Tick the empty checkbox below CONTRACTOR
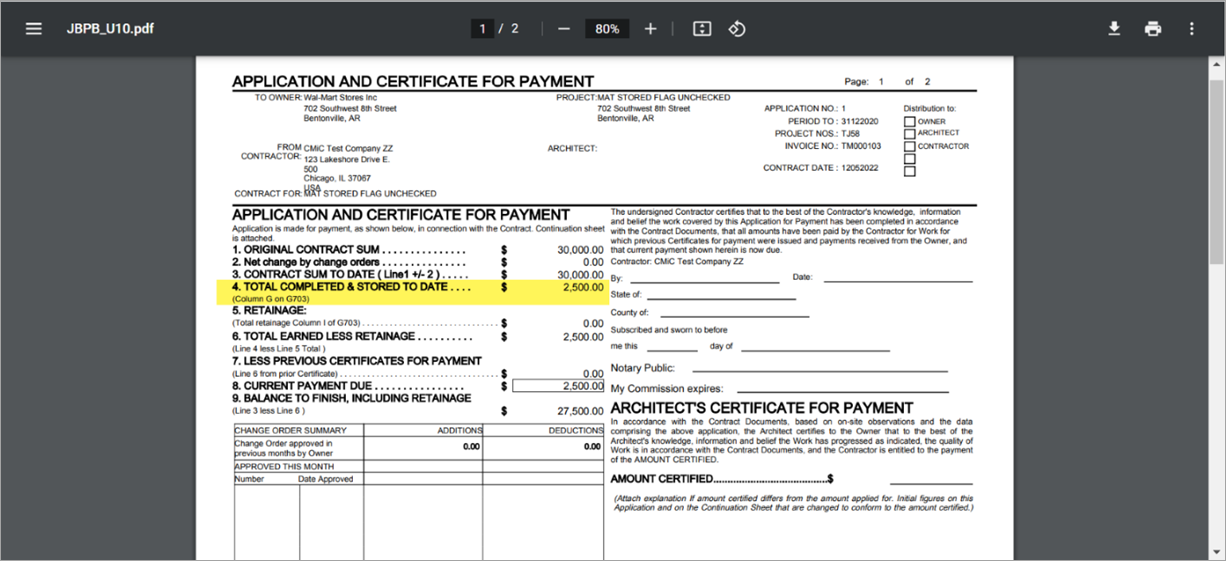 click(x=909, y=159)
